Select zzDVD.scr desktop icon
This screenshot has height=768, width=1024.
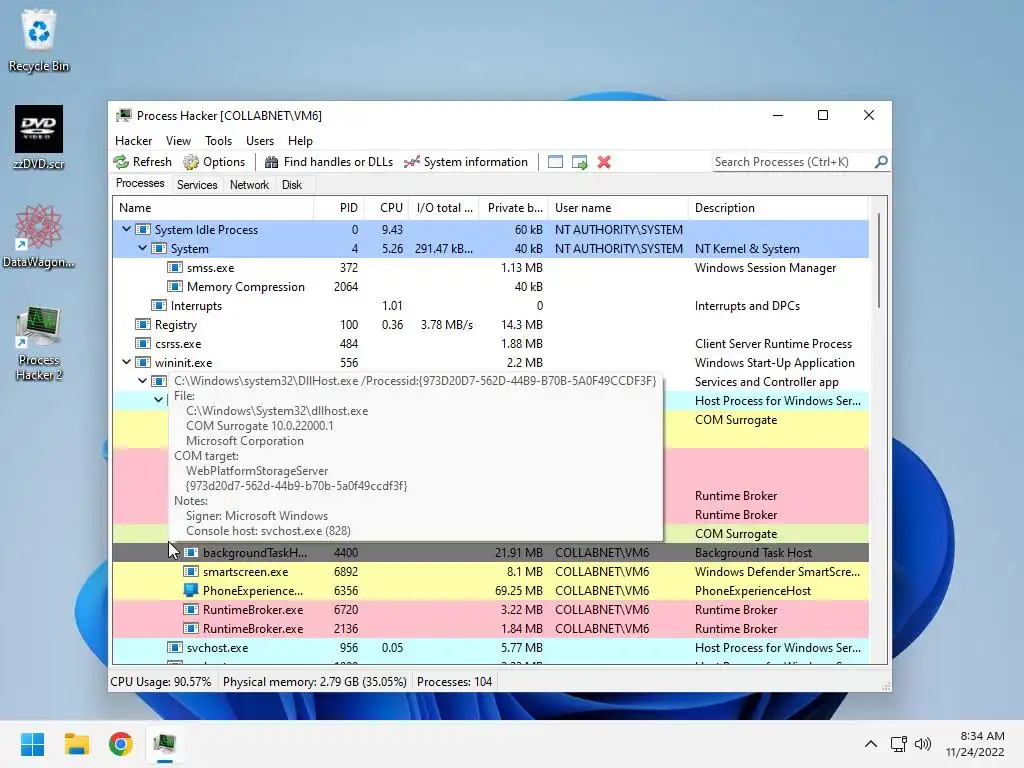pyautogui.click(x=39, y=138)
